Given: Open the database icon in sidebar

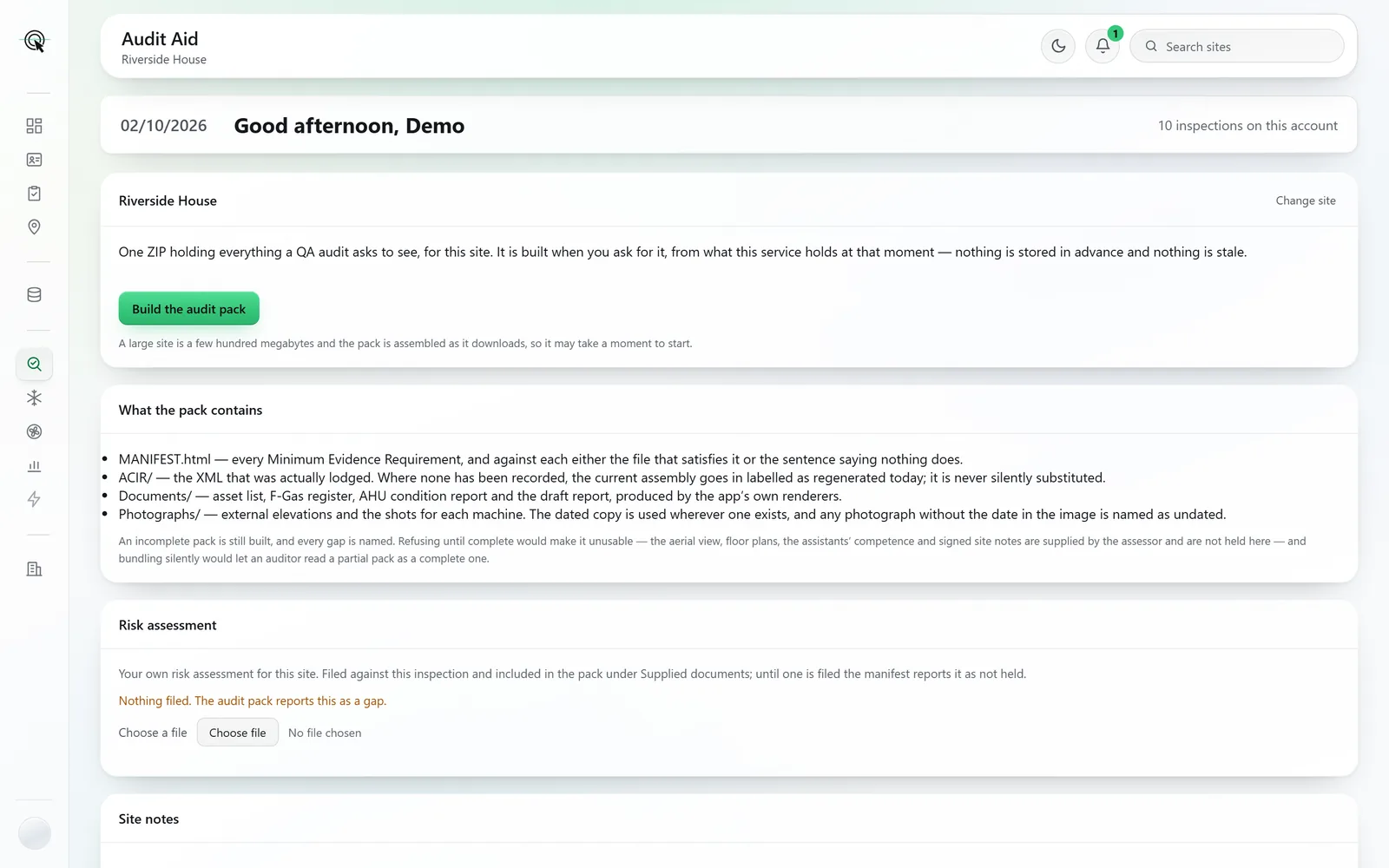Looking at the screenshot, I should [x=34, y=295].
